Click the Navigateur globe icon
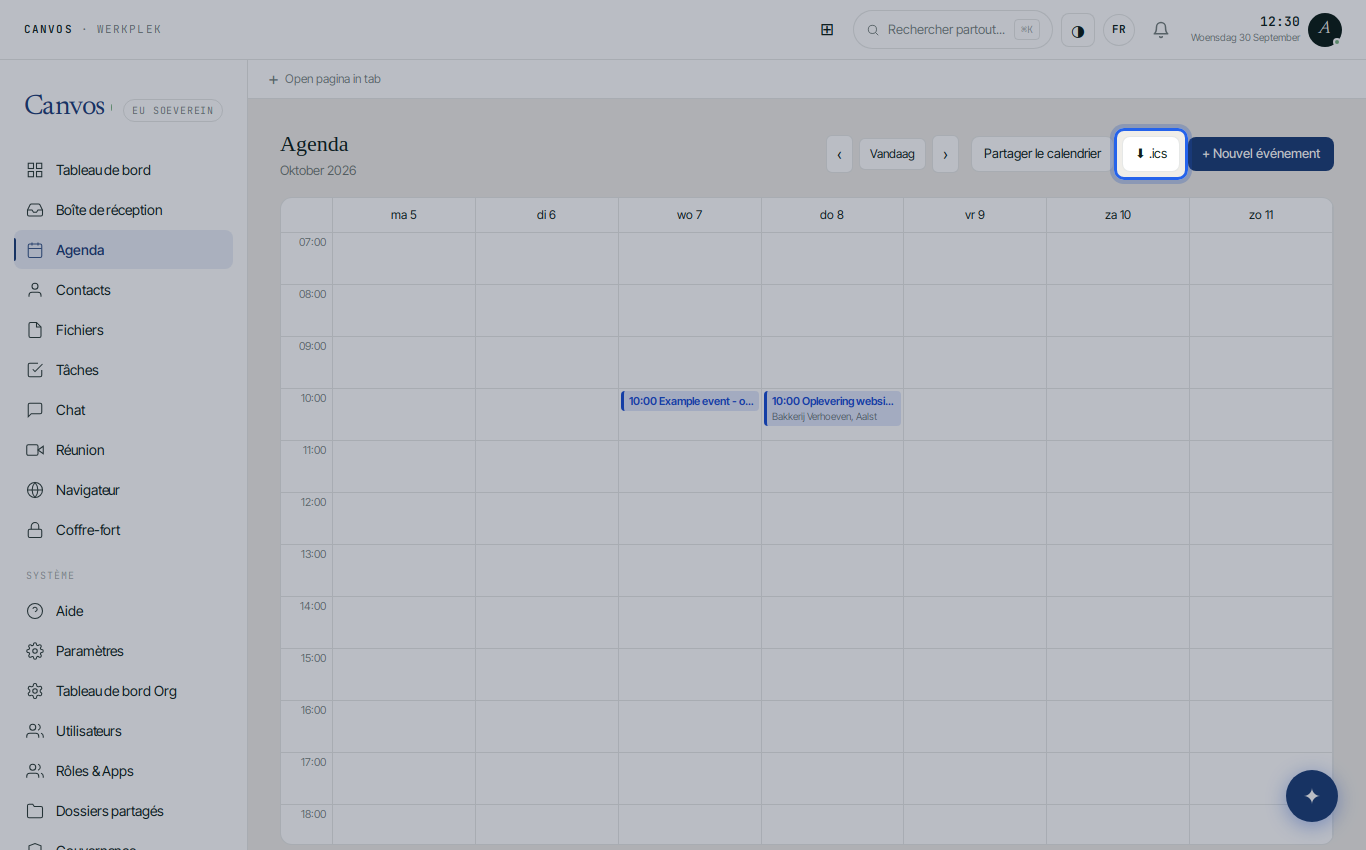 (35, 490)
